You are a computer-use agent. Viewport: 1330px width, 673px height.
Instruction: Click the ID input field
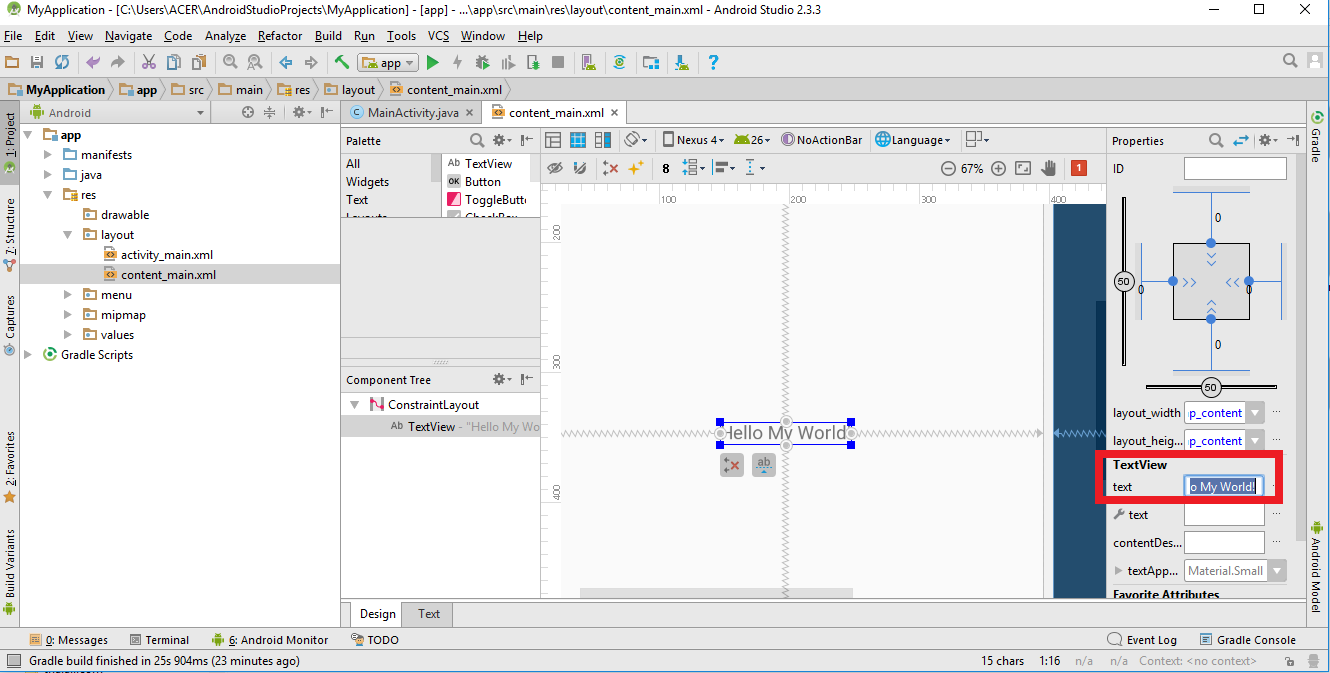[x=1235, y=168]
